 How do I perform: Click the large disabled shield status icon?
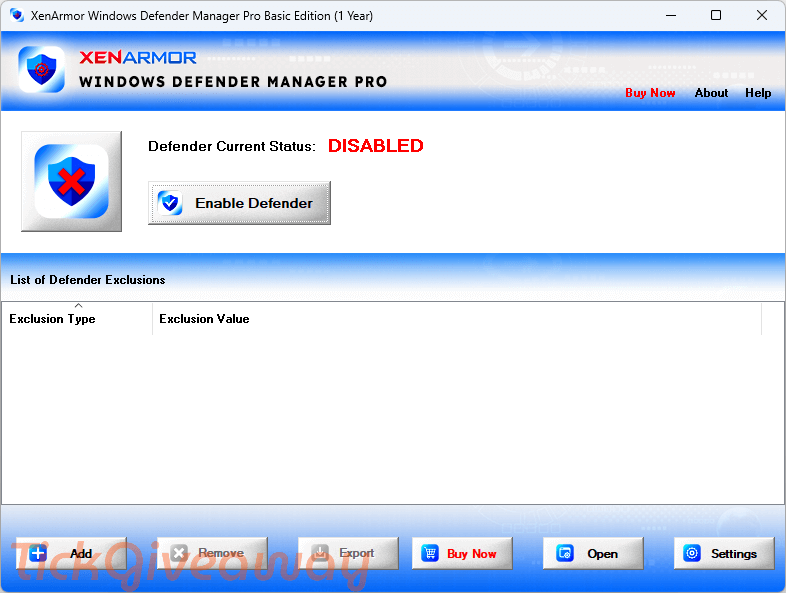pyautogui.click(x=71, y=181)
